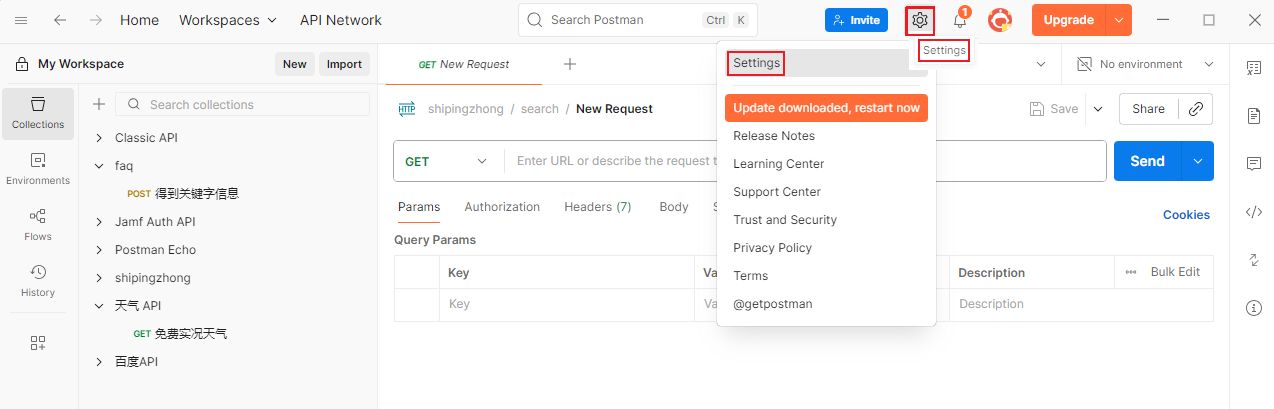Click Update downloaded, restart now button
The image size is (1274, 409).
point(826,108)
